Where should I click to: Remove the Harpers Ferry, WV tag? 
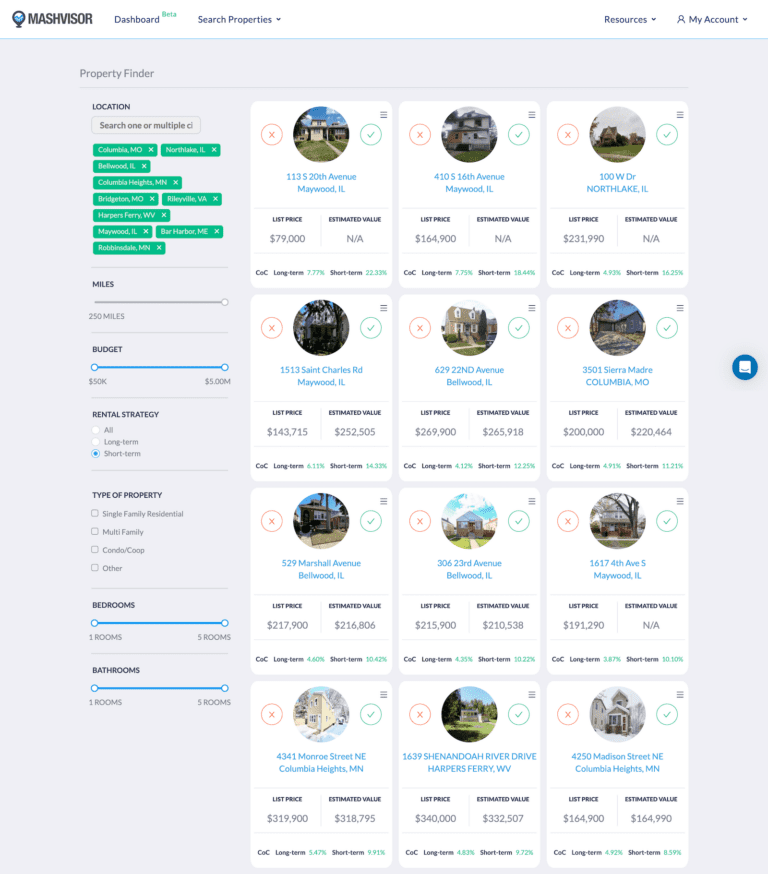point(164,215)
